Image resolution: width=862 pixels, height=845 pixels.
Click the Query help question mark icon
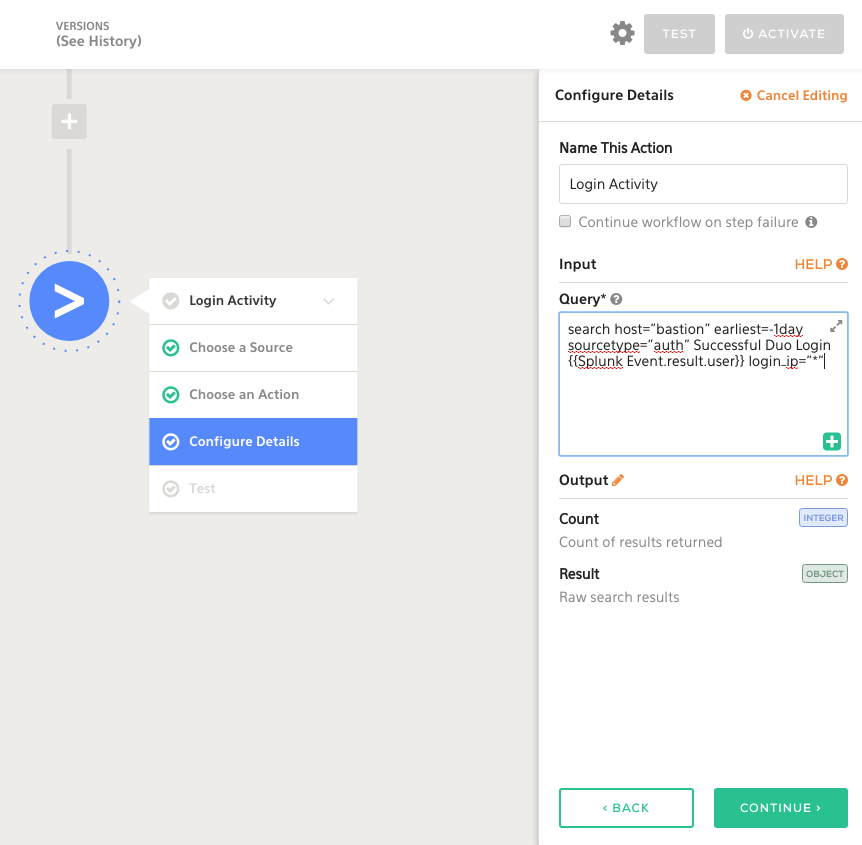[617, 299]
